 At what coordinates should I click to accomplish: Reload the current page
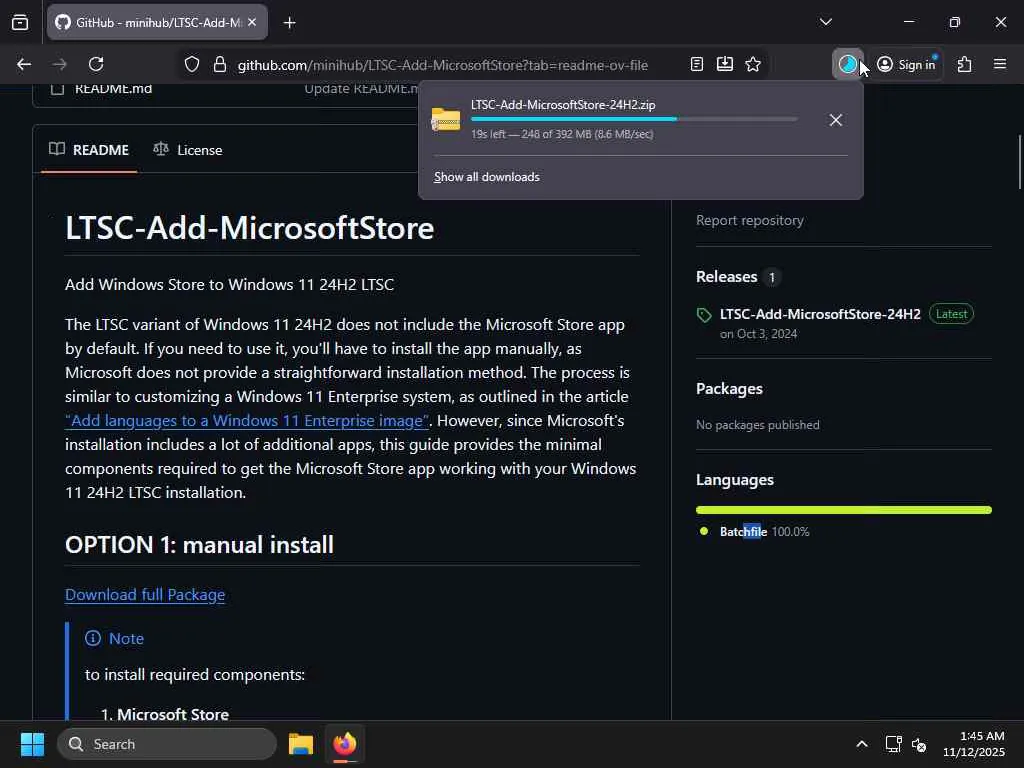pyautogui.click(x=96, y=64)
